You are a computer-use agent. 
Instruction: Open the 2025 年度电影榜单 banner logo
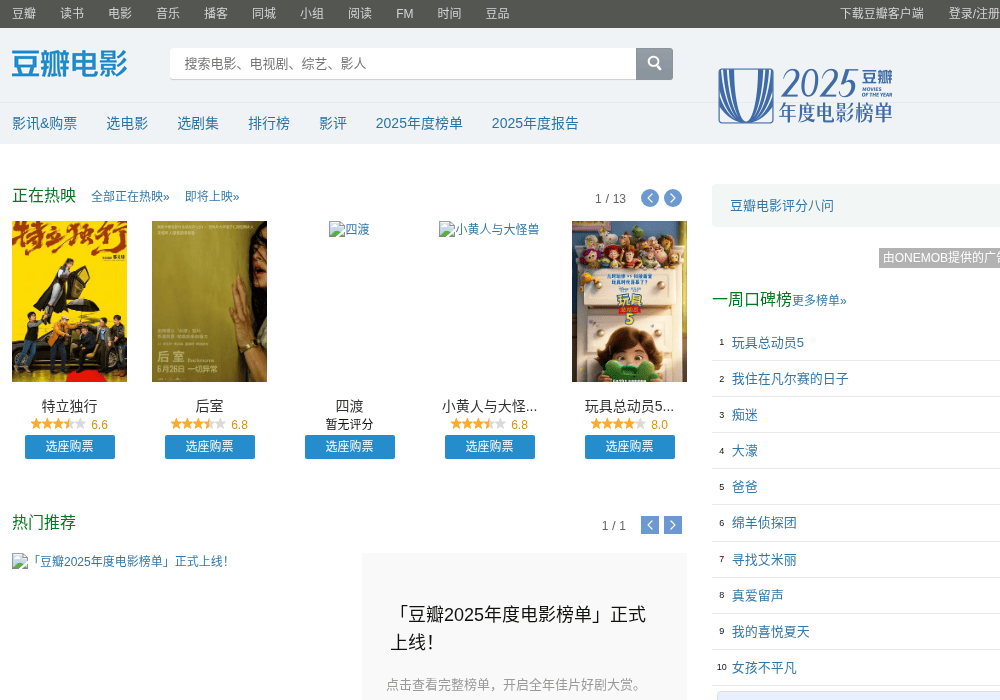pos(805,96)
